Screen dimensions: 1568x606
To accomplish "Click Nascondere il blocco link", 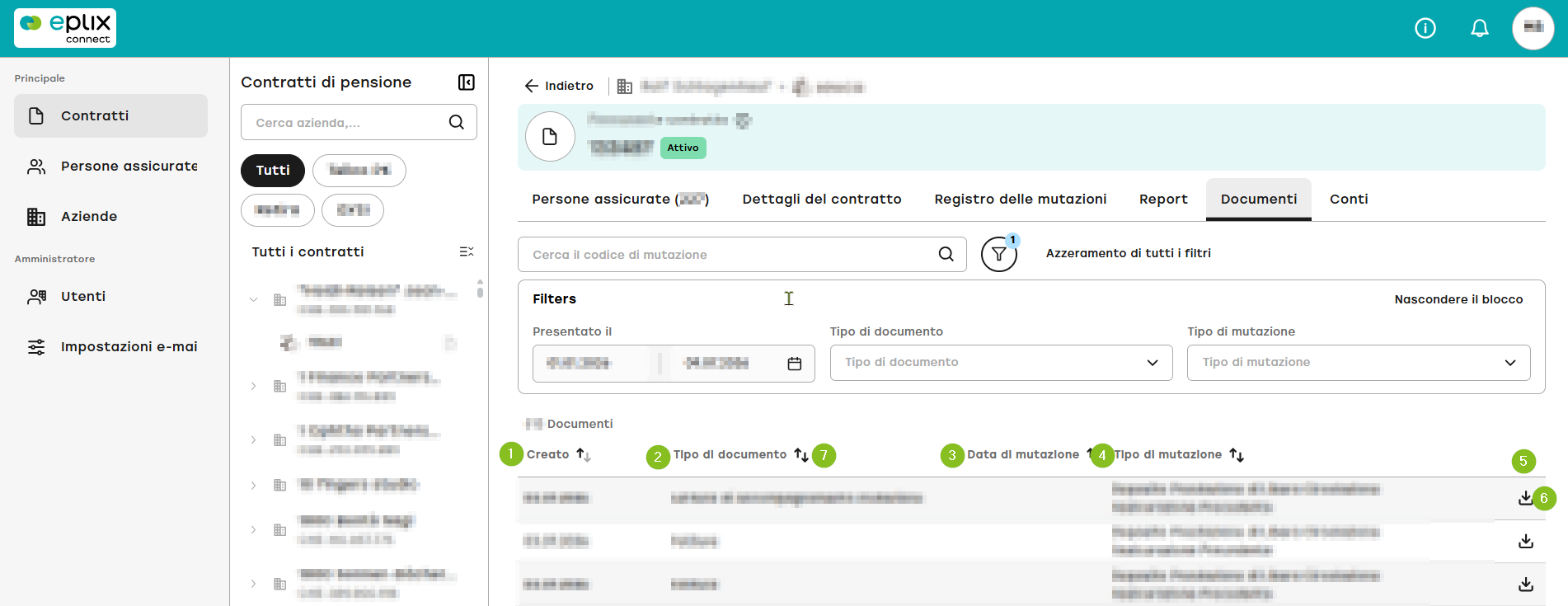I will (x=1458, y=299).
